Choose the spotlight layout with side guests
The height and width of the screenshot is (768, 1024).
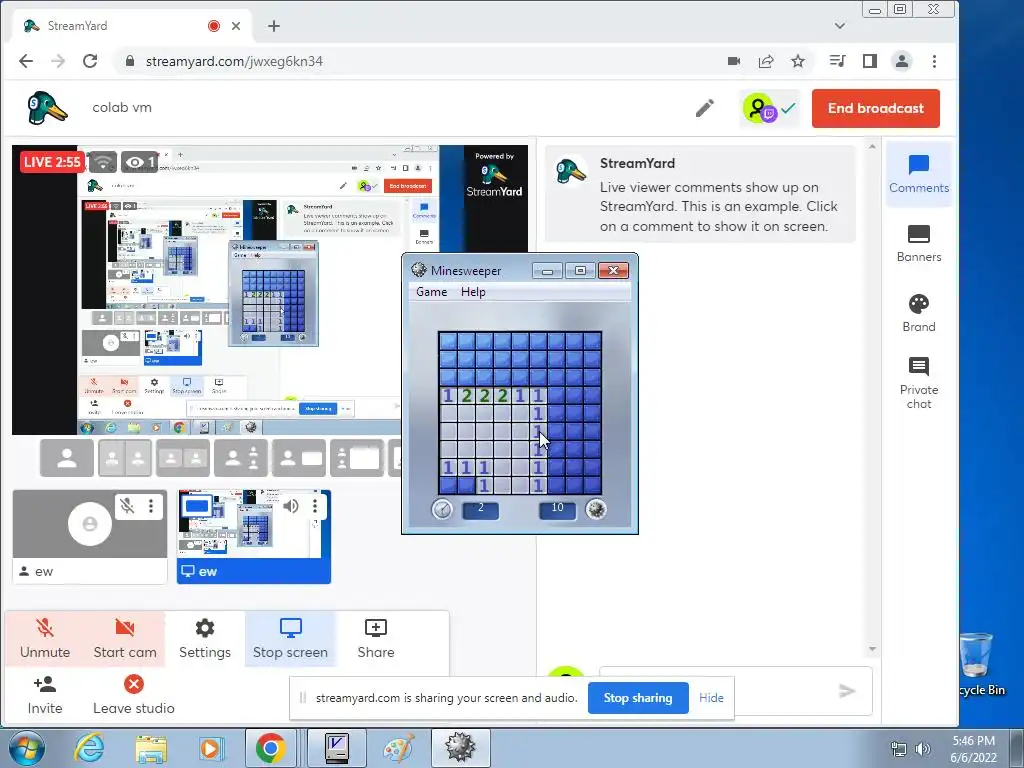point(241,458)
